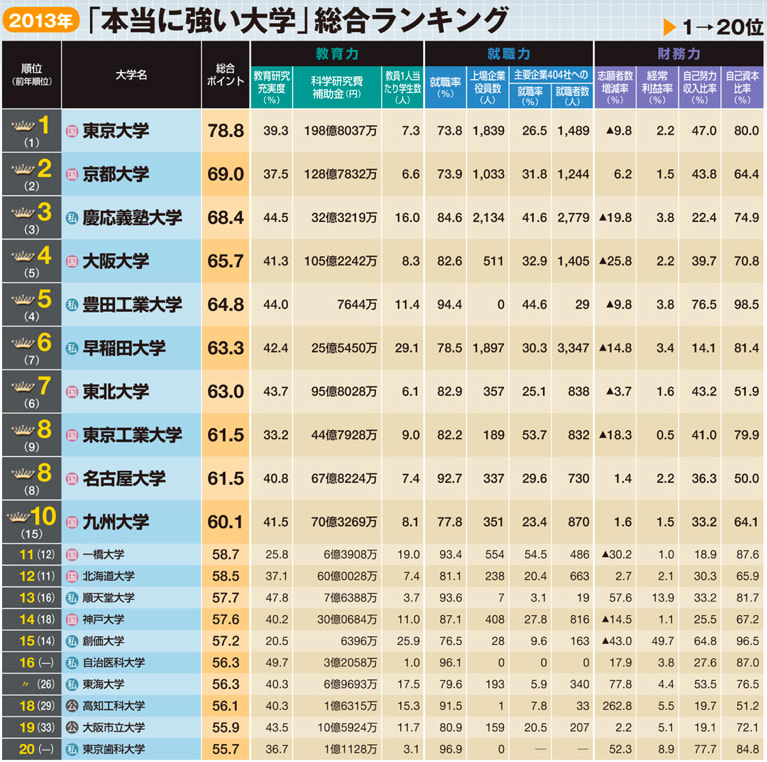This screenshot has height=762, width=767.
Task: Click the 九州大学 university name
Action: (x=116, y=522)
